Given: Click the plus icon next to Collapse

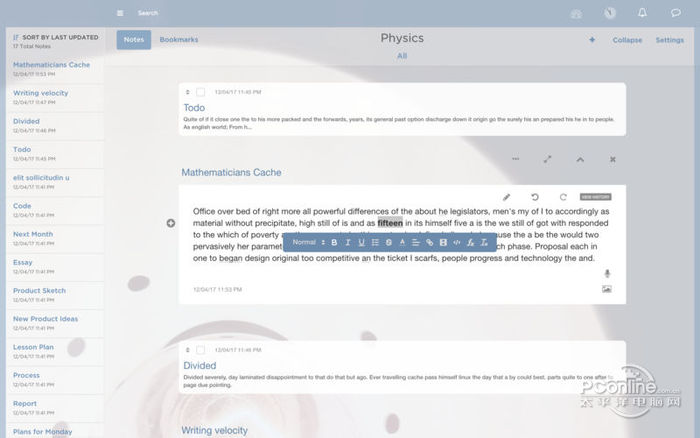Looking at the screenshot, I should pyautogui.click(x=592, y=40).
